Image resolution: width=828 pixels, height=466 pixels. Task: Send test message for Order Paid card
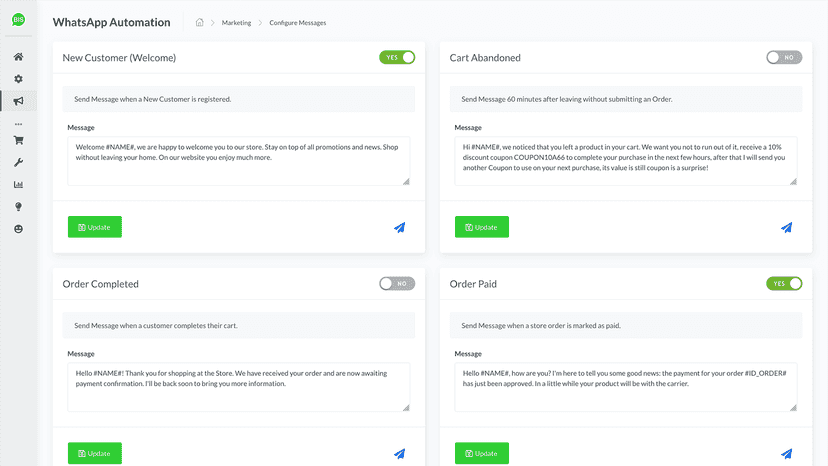pyautogui.click(x=787, y=453)
